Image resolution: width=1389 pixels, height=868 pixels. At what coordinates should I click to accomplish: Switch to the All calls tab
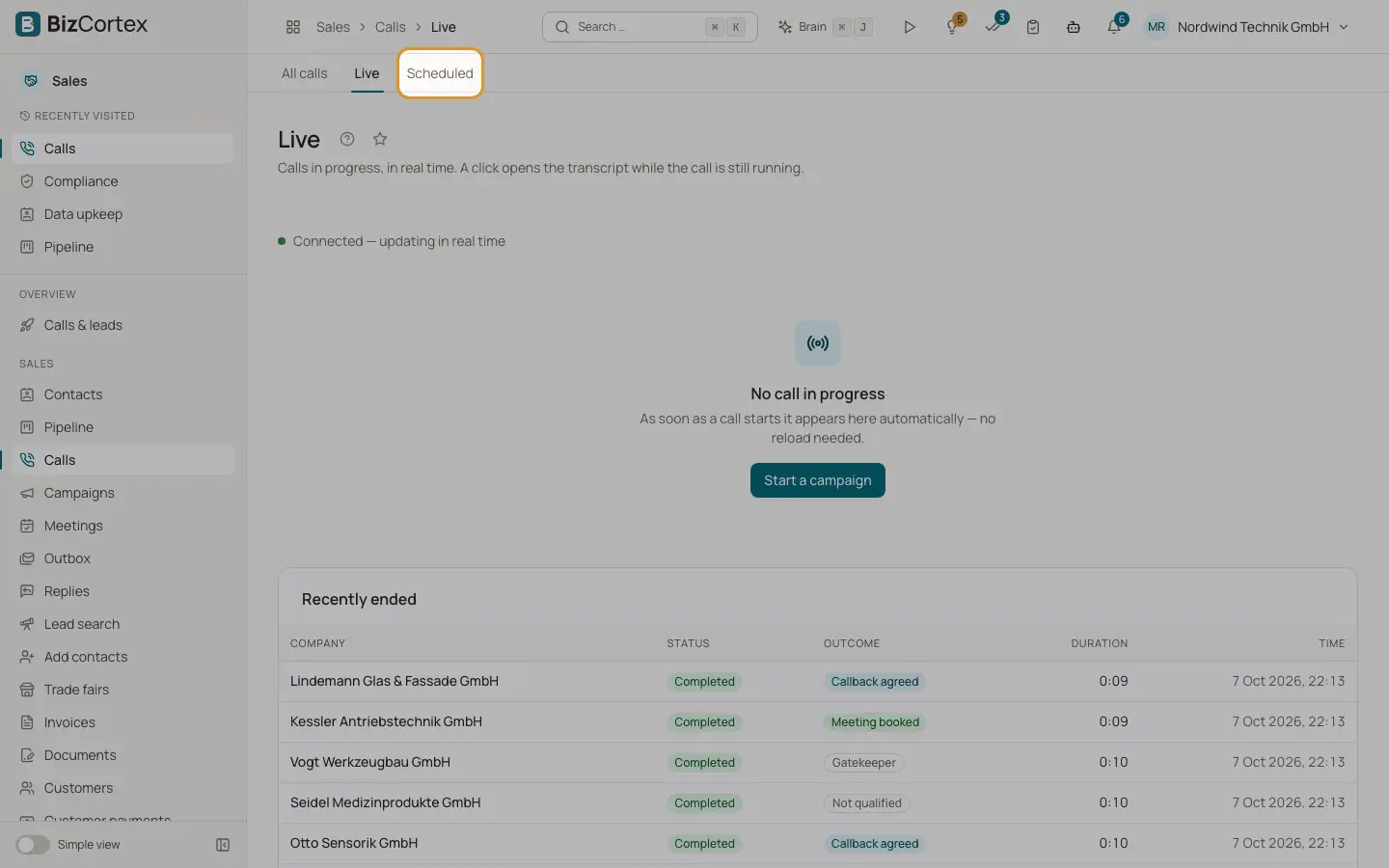[x=304, y=73]
